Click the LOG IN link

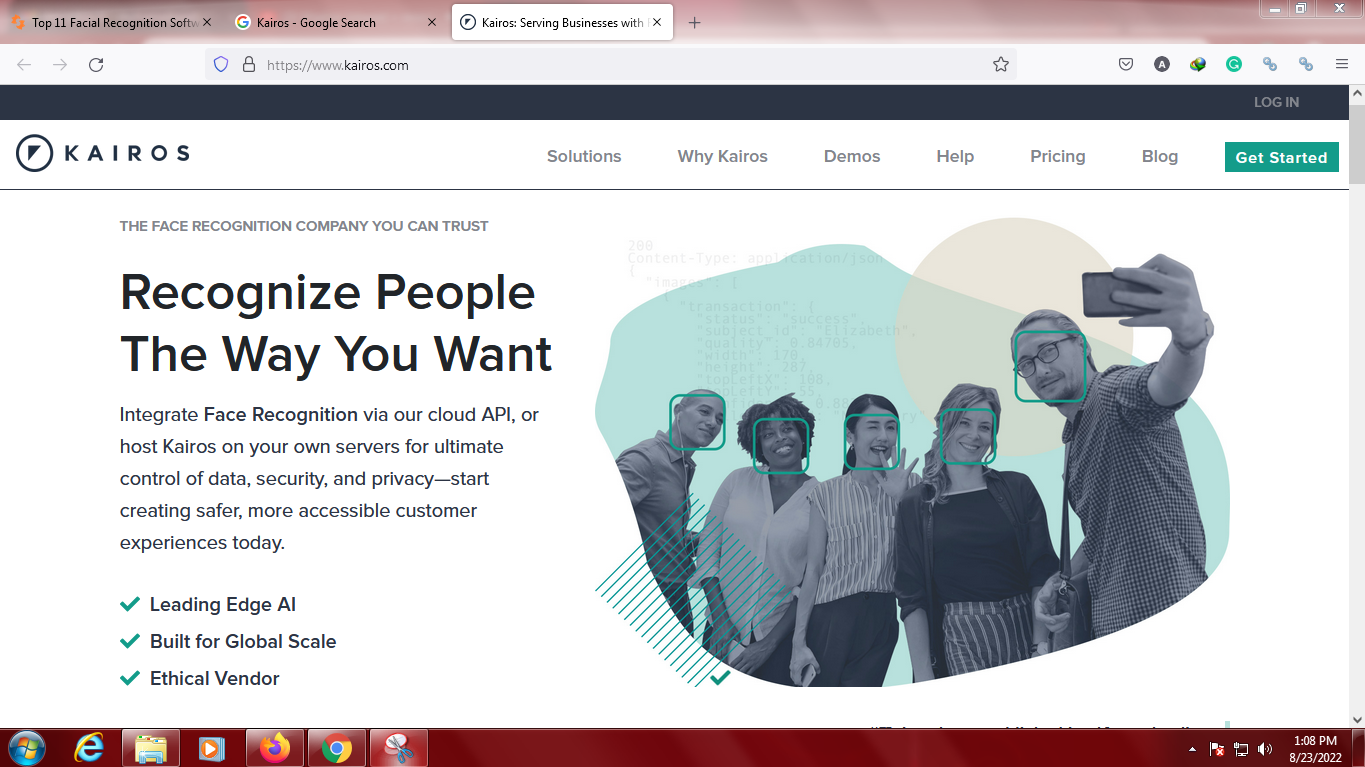point(1276,102)
